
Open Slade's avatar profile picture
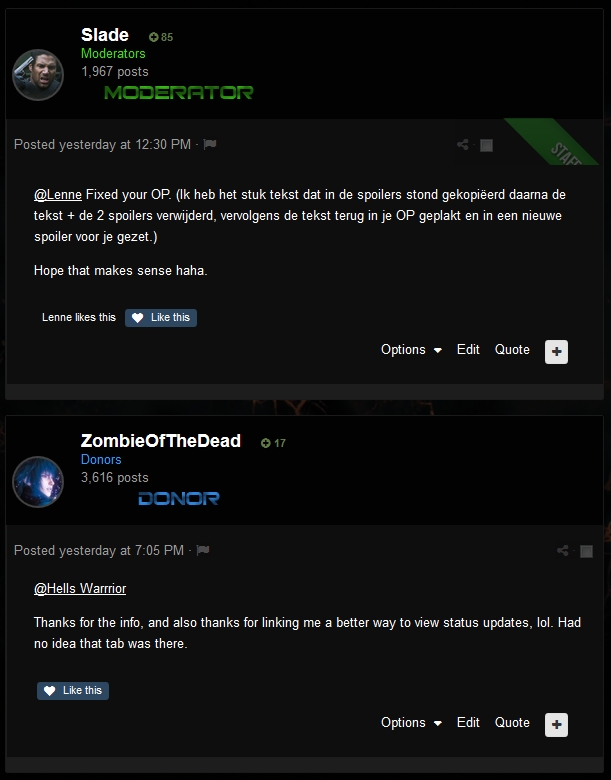pos(38,75)
